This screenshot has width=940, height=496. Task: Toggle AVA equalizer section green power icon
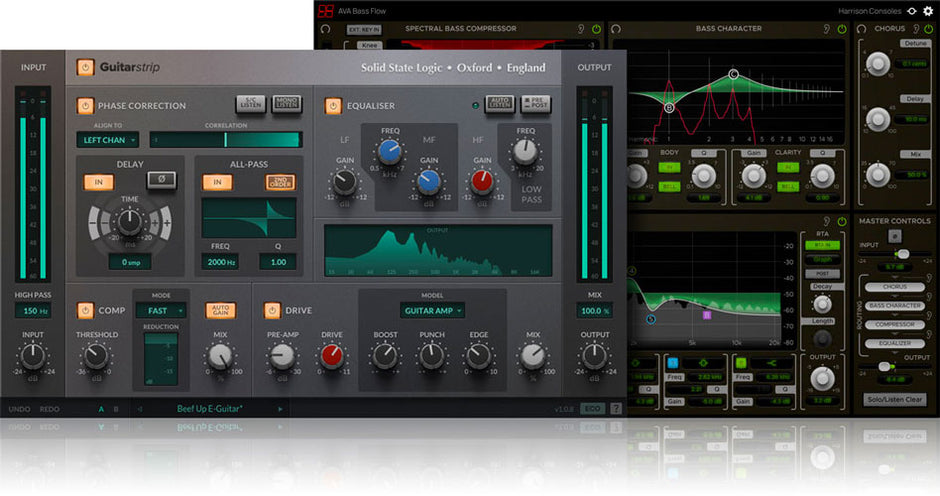pos(842,221)
